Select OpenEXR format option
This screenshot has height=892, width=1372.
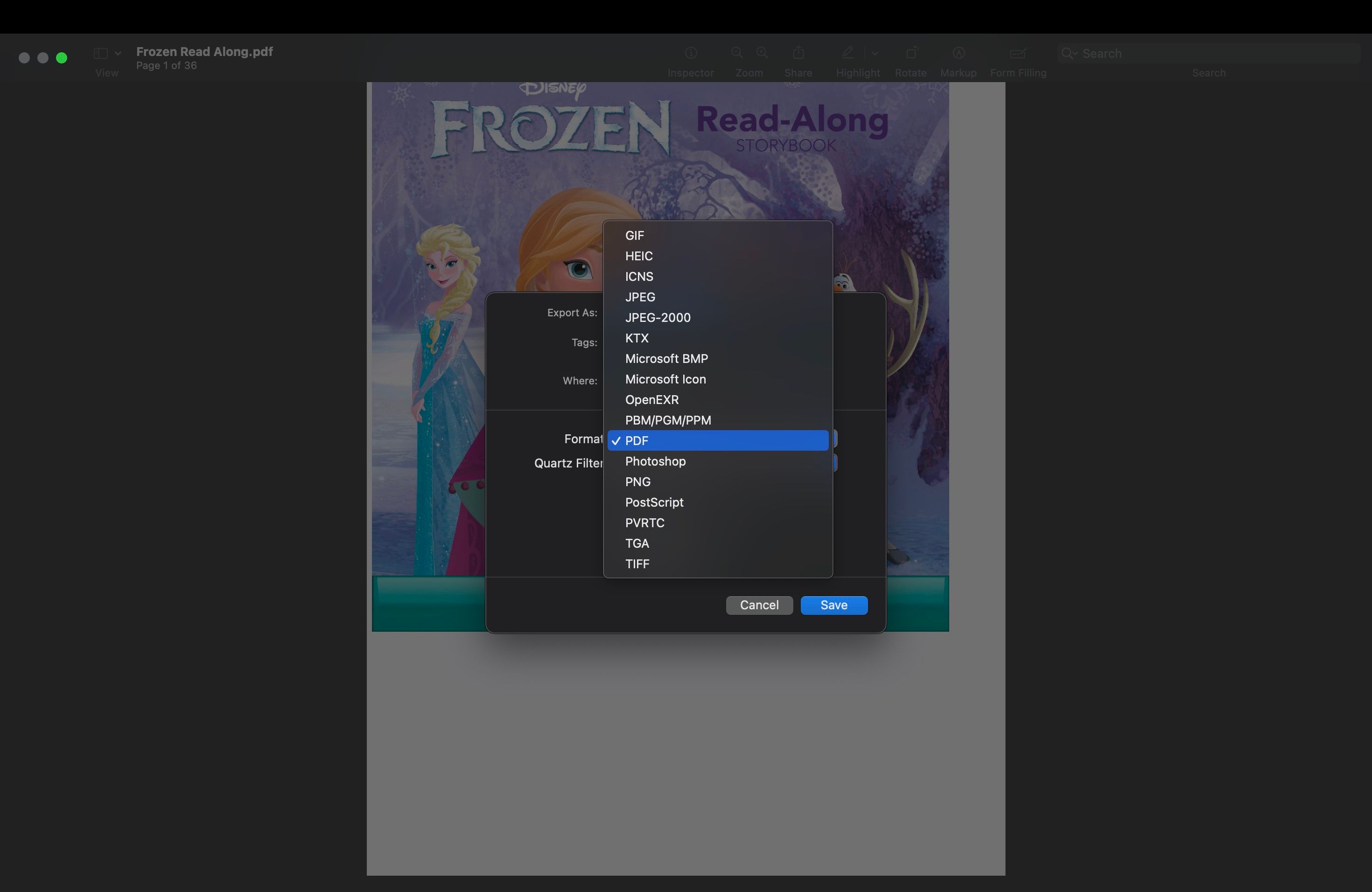tap(652, 399)
